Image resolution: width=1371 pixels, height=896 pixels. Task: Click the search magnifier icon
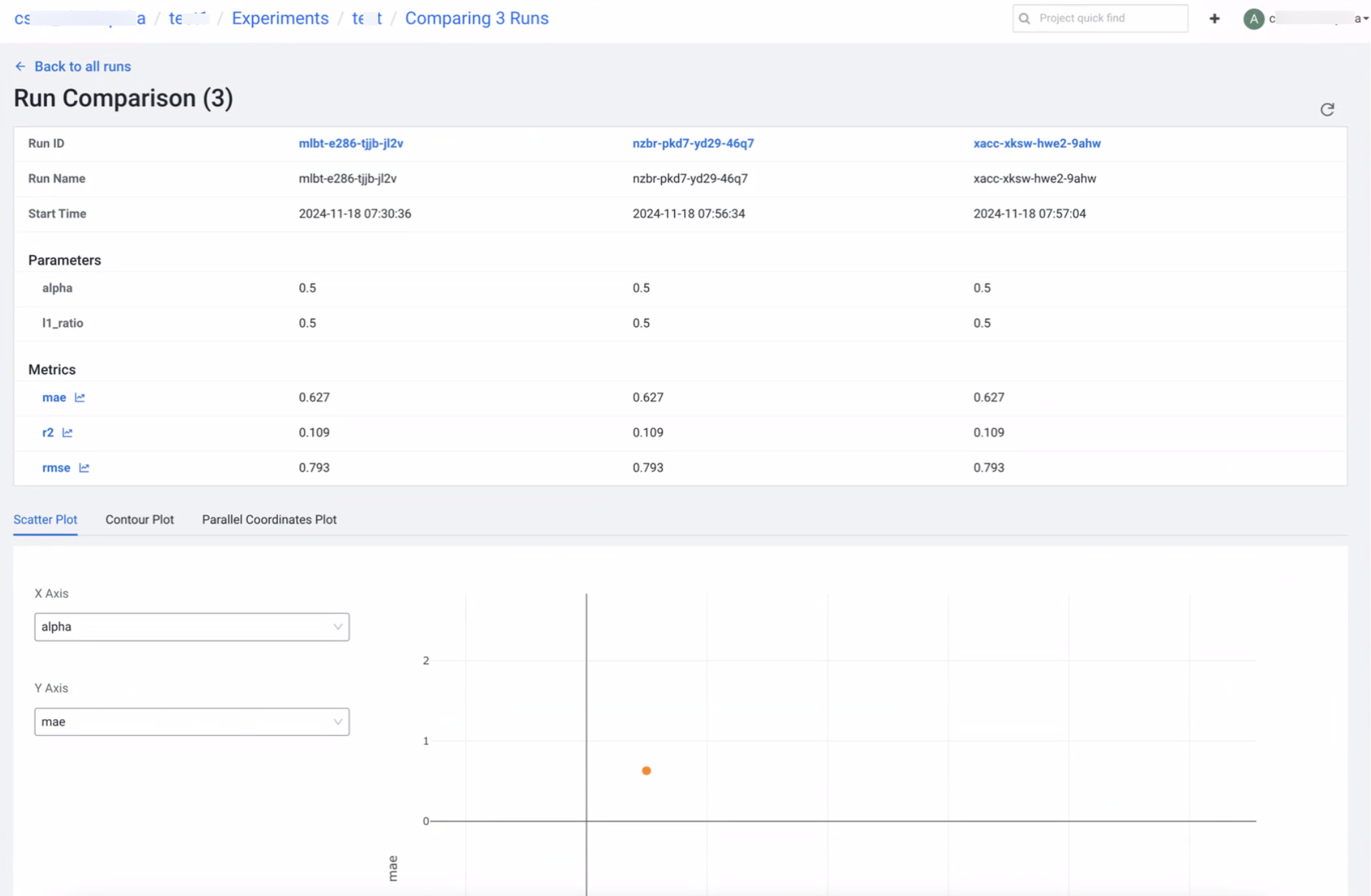pos(1025,19)
